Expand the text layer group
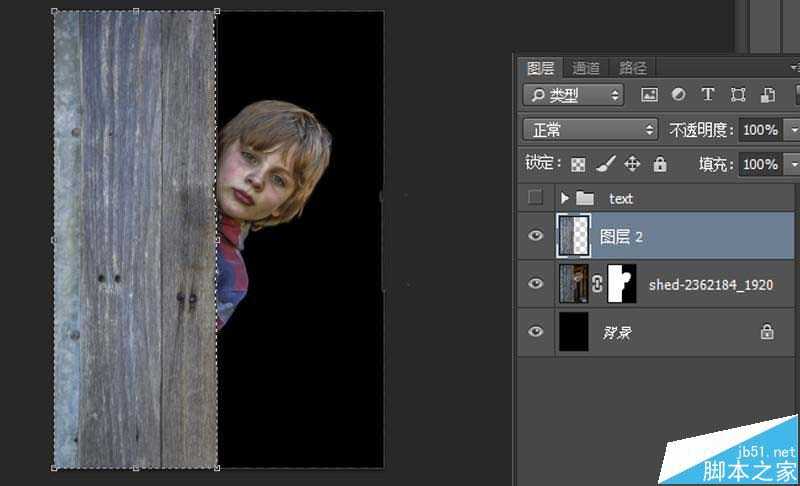 point(565,198)
